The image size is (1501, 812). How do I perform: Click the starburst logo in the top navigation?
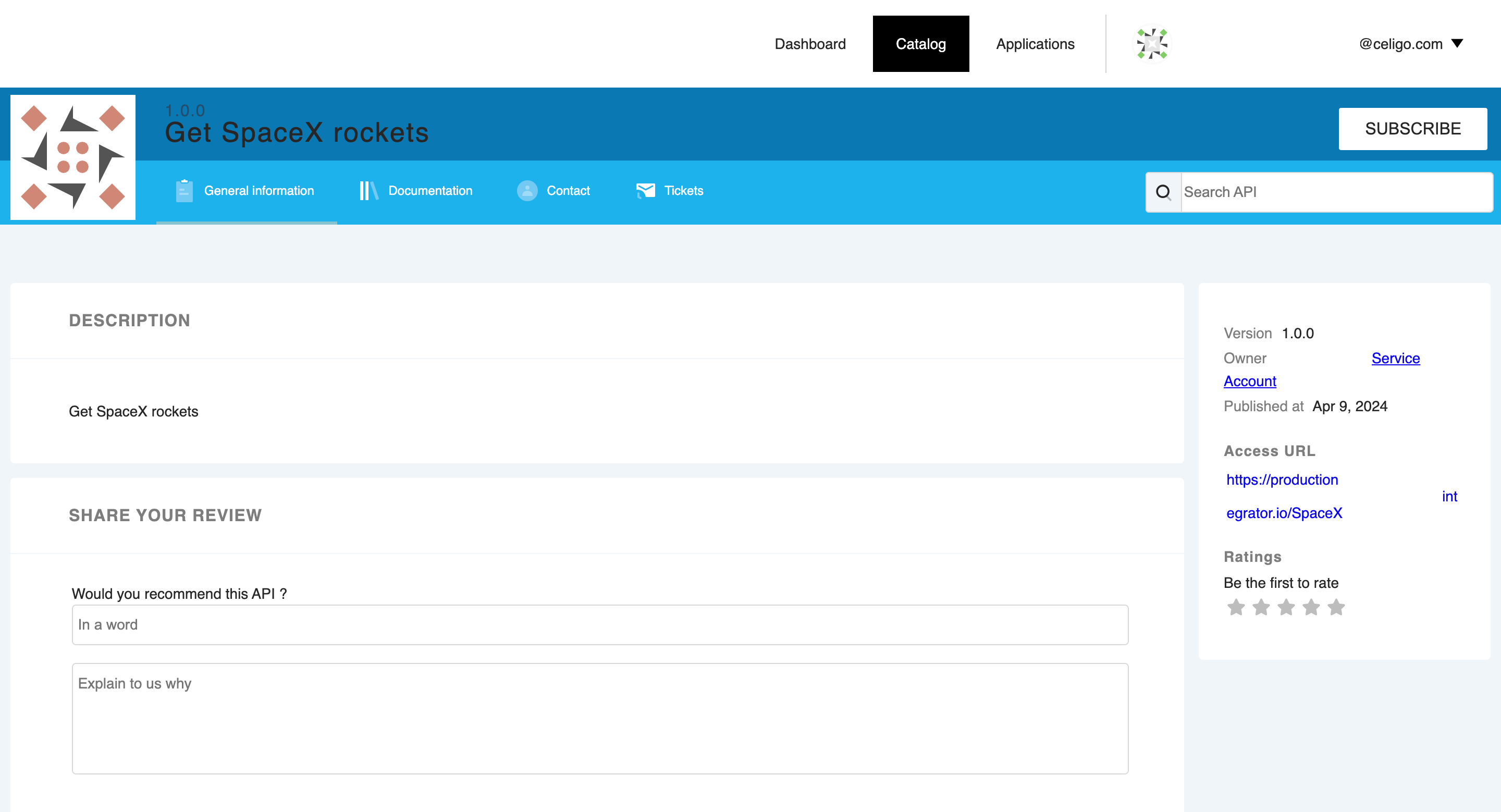[1151, 44]
